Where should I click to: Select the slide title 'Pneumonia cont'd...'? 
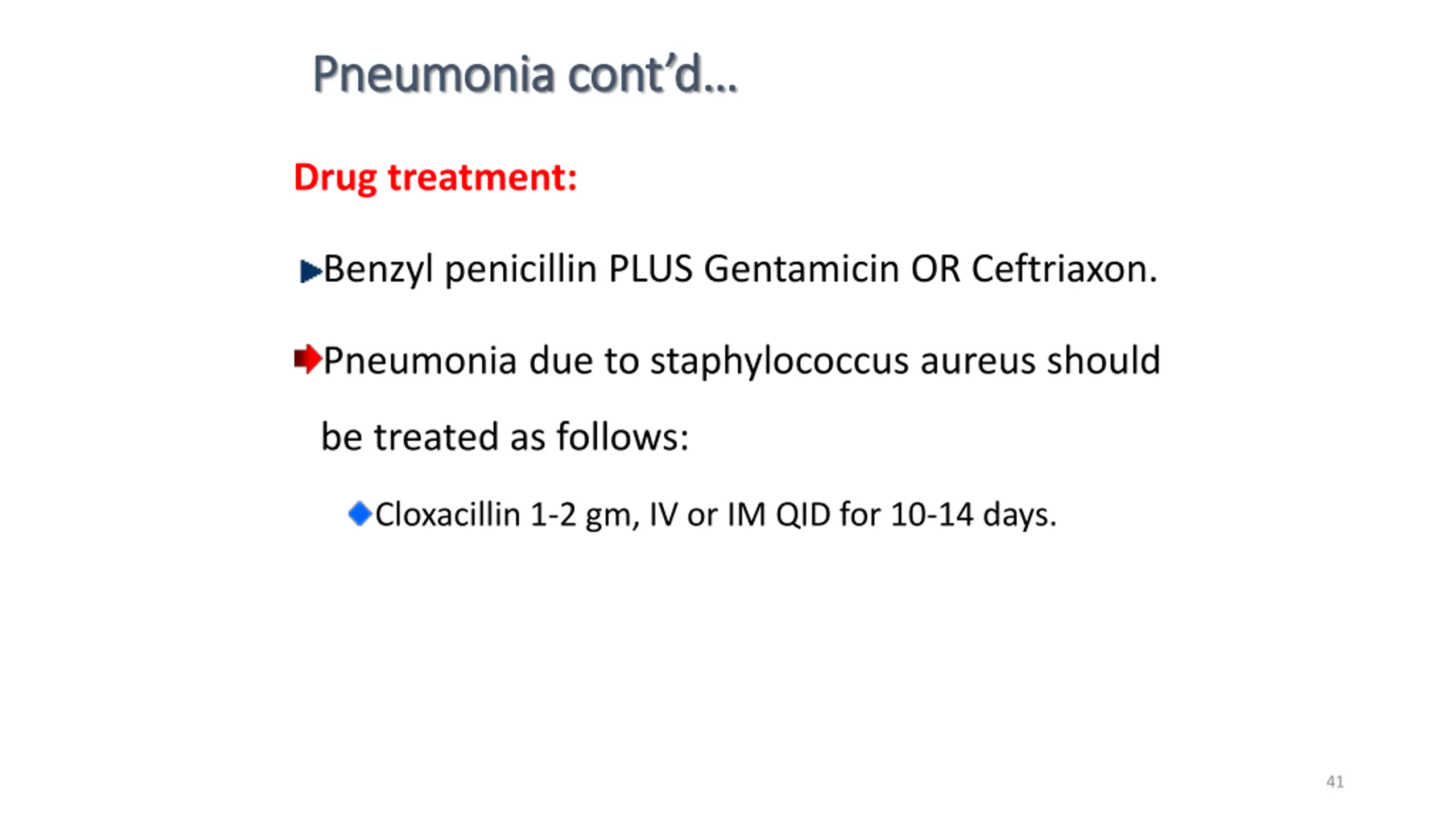524,74
